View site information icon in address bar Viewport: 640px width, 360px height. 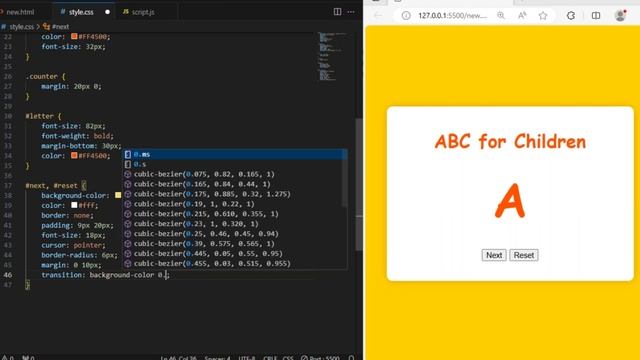406,16
